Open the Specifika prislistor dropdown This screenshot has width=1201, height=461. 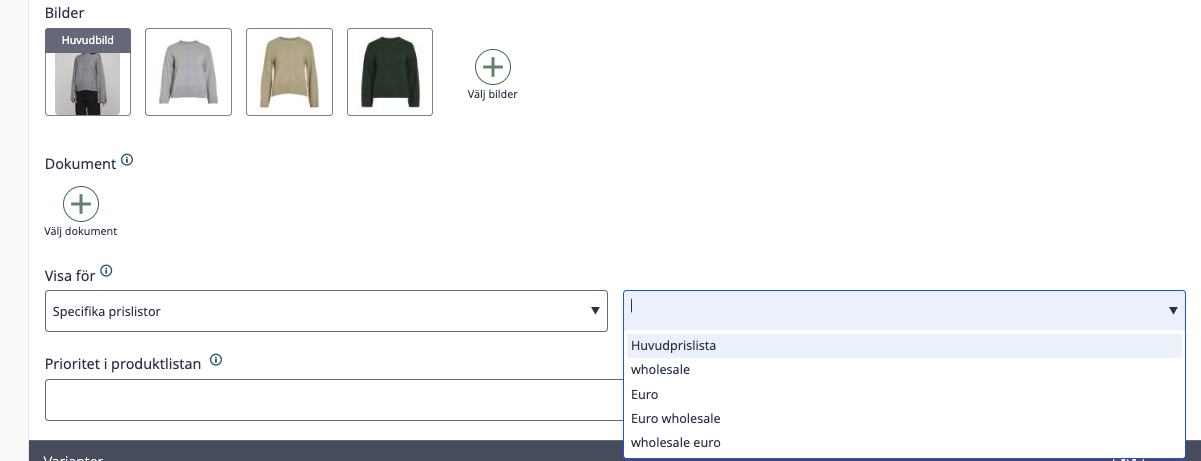click(326, 311)
